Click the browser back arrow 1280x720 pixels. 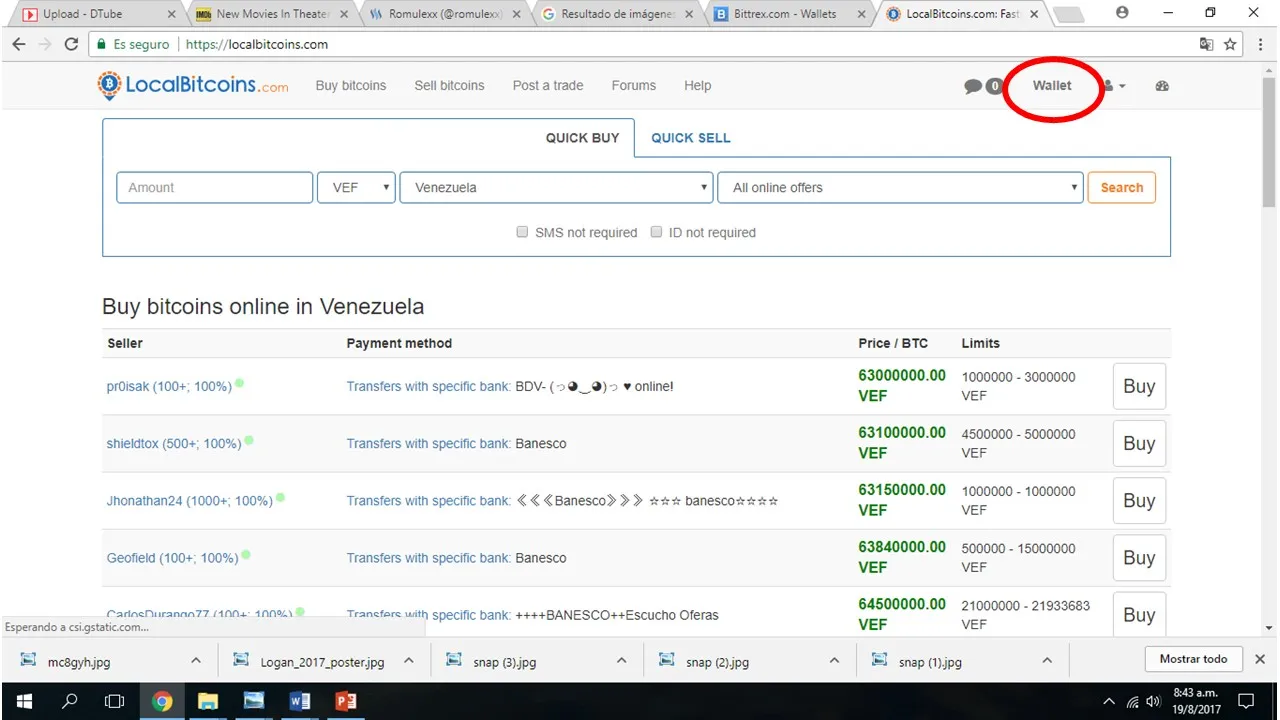[19, 44]
